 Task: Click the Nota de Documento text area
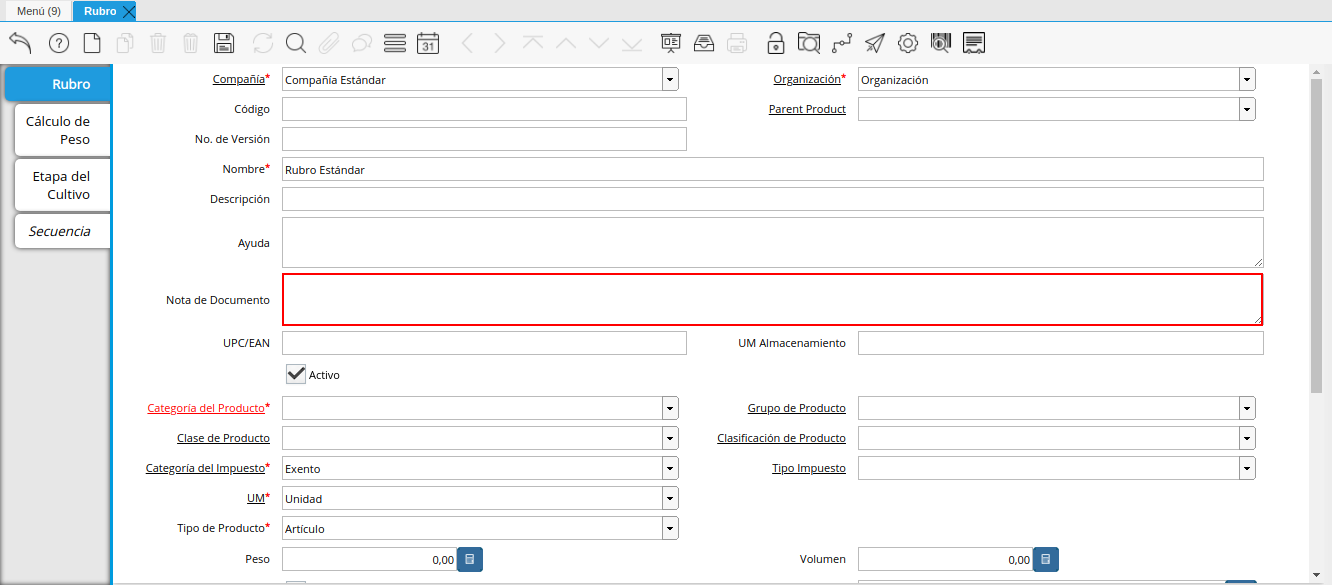point(772,299)
